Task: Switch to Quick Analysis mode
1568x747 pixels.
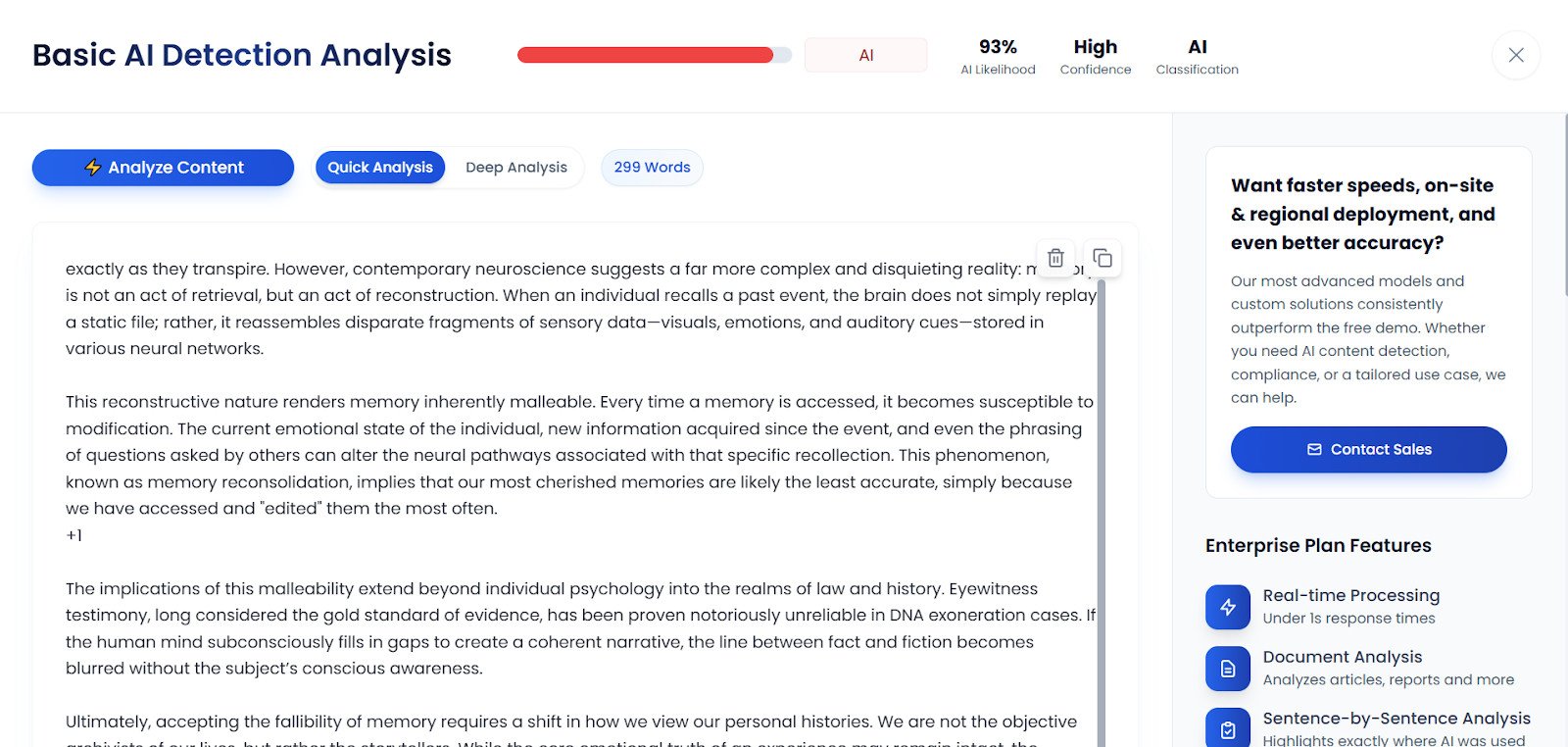Action: click(380, 168)
